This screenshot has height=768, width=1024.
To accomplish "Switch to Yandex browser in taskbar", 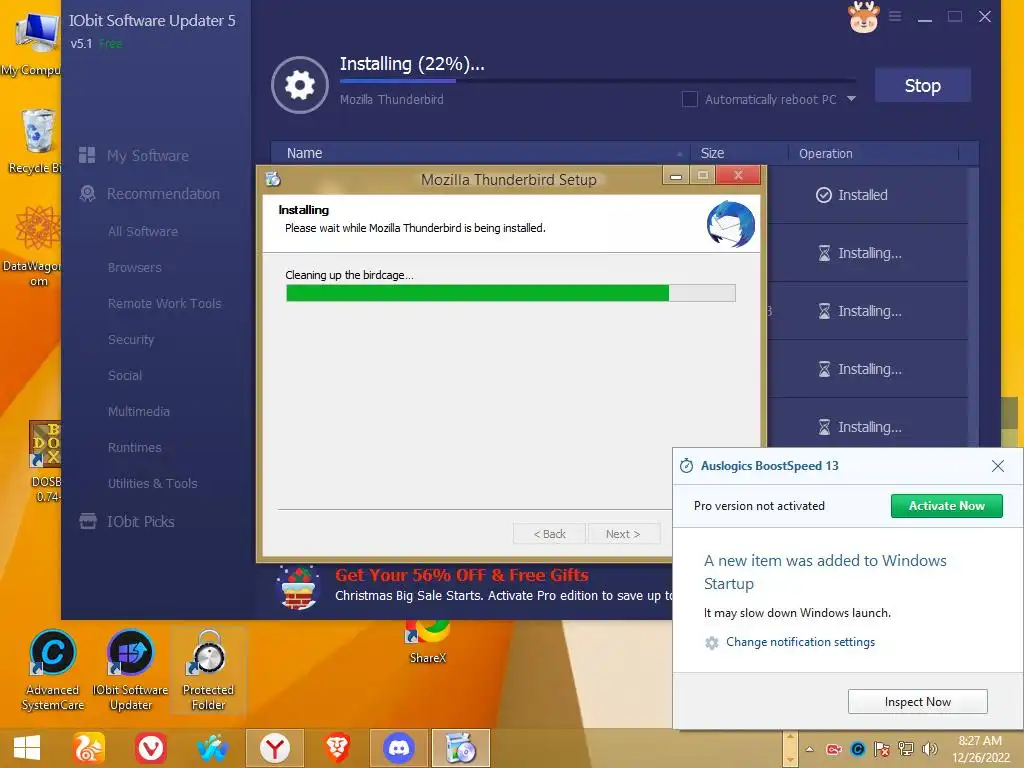I will click(275, 748).
